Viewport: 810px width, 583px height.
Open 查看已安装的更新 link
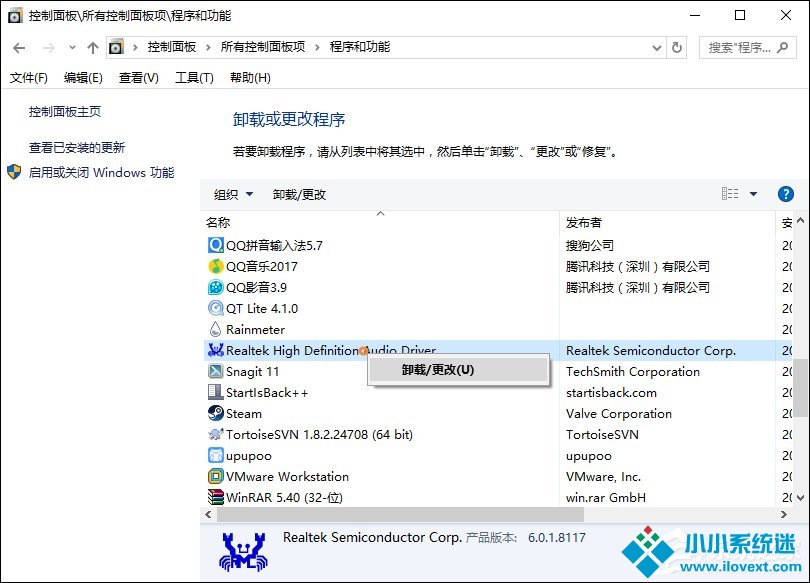point(76,148)
